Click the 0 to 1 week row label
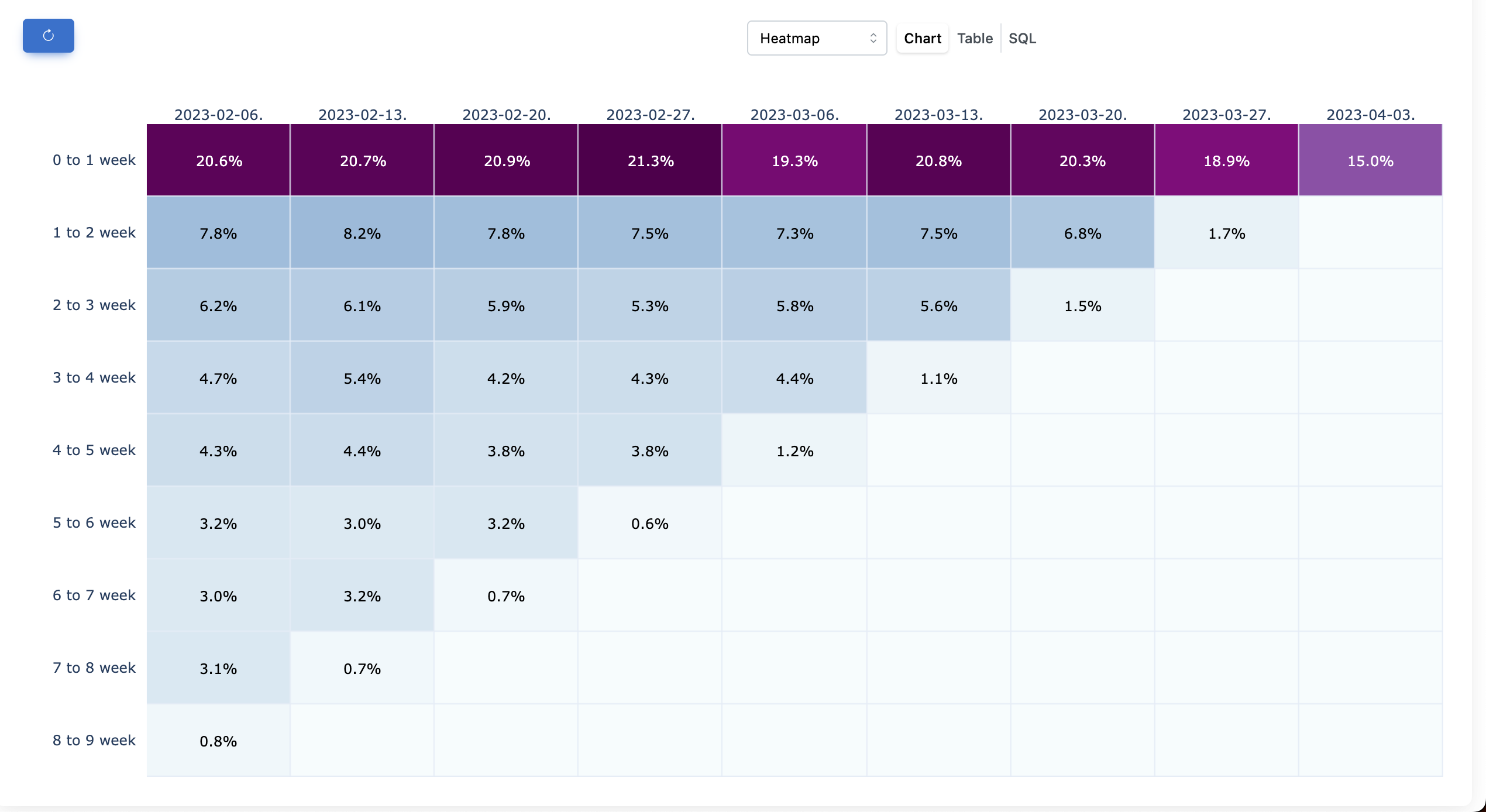The image size is (1486, 812). (94, 160)
